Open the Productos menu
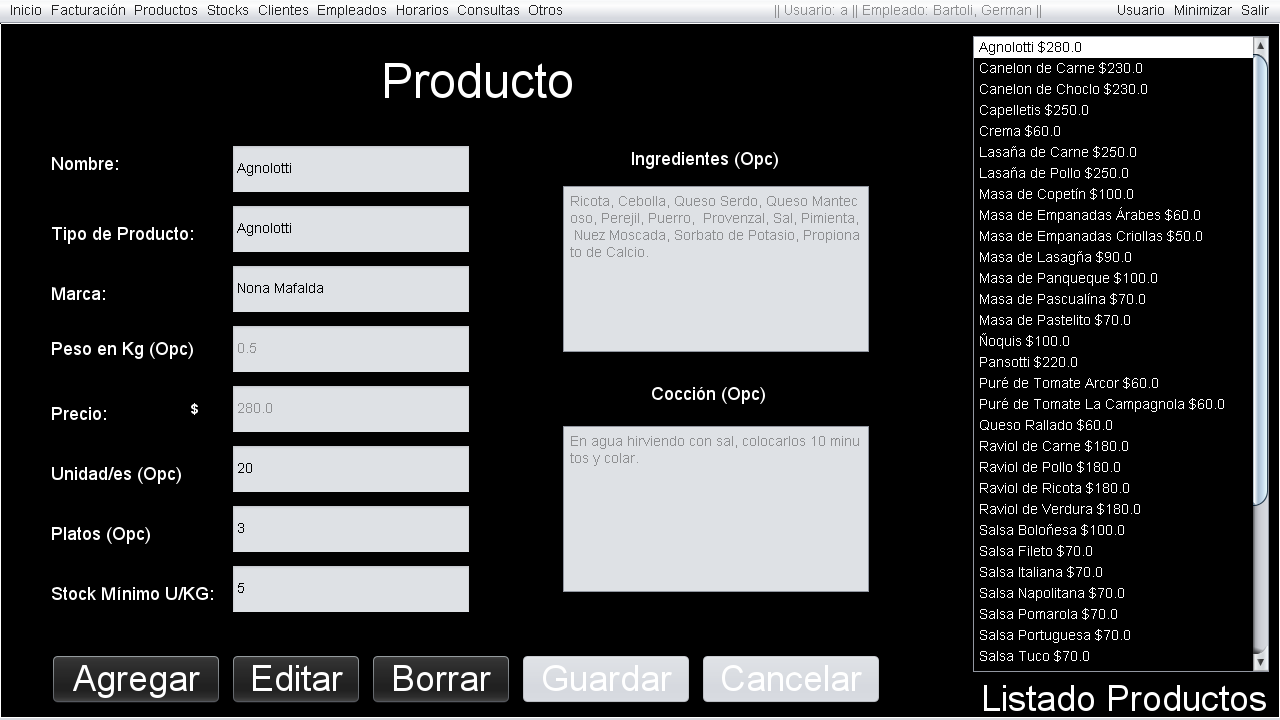 [165, 10]
